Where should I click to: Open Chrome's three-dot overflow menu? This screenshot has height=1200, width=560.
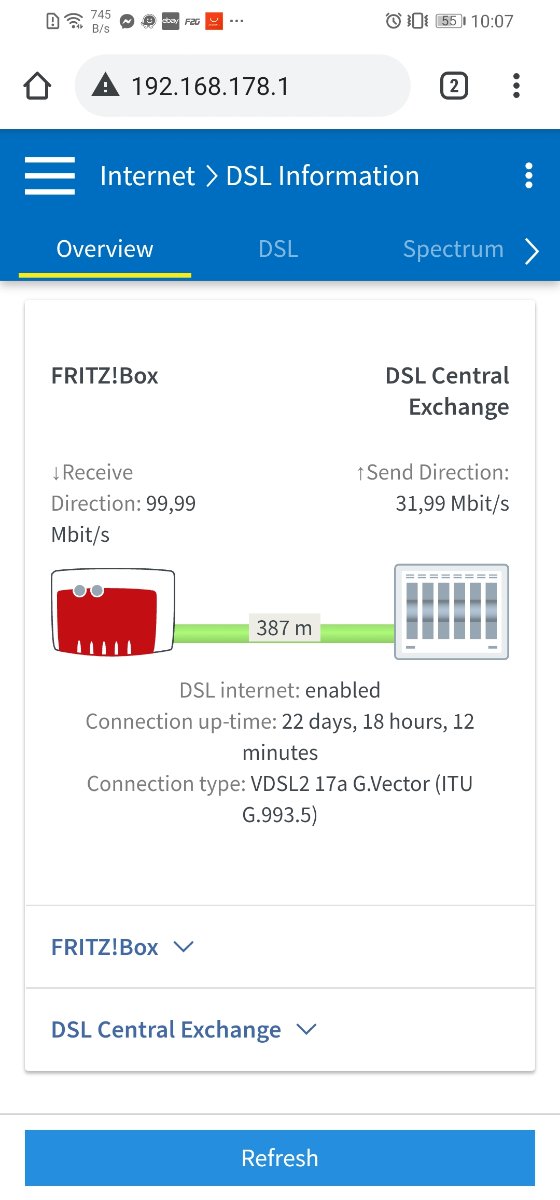[516, 86]
